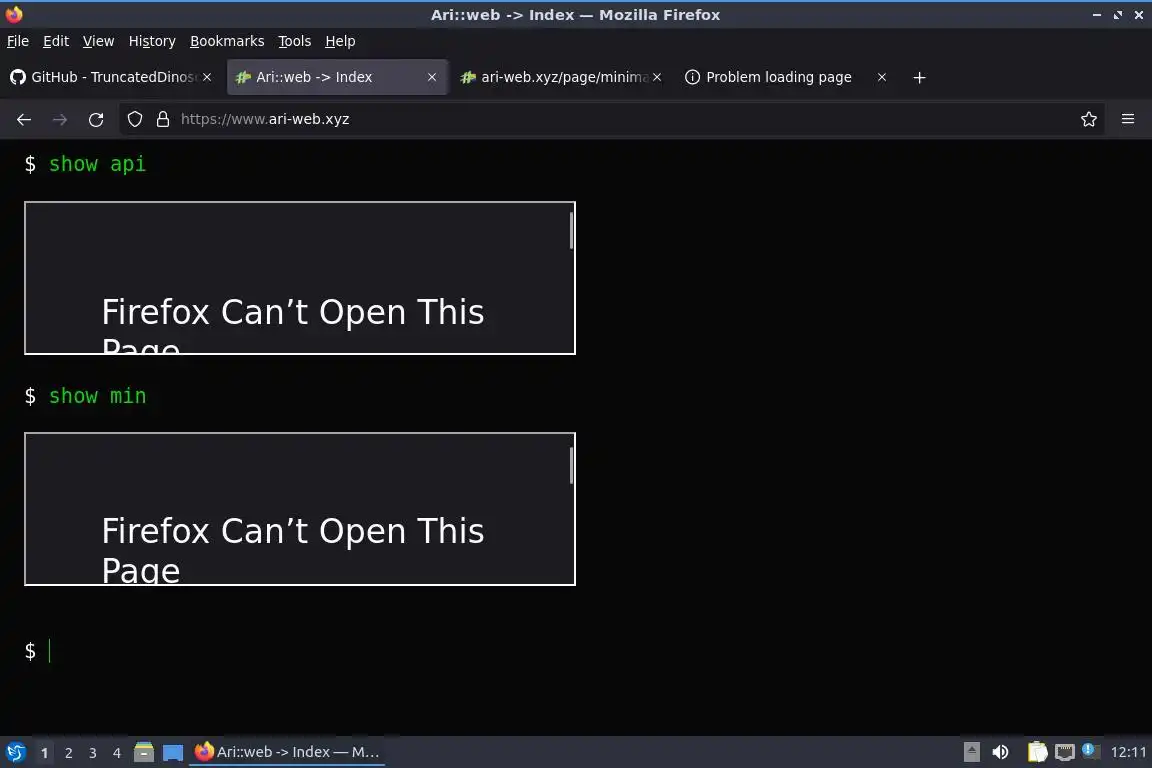Open the network connection tray icon
The image size is (1152, 768).
pos(1065,752)
